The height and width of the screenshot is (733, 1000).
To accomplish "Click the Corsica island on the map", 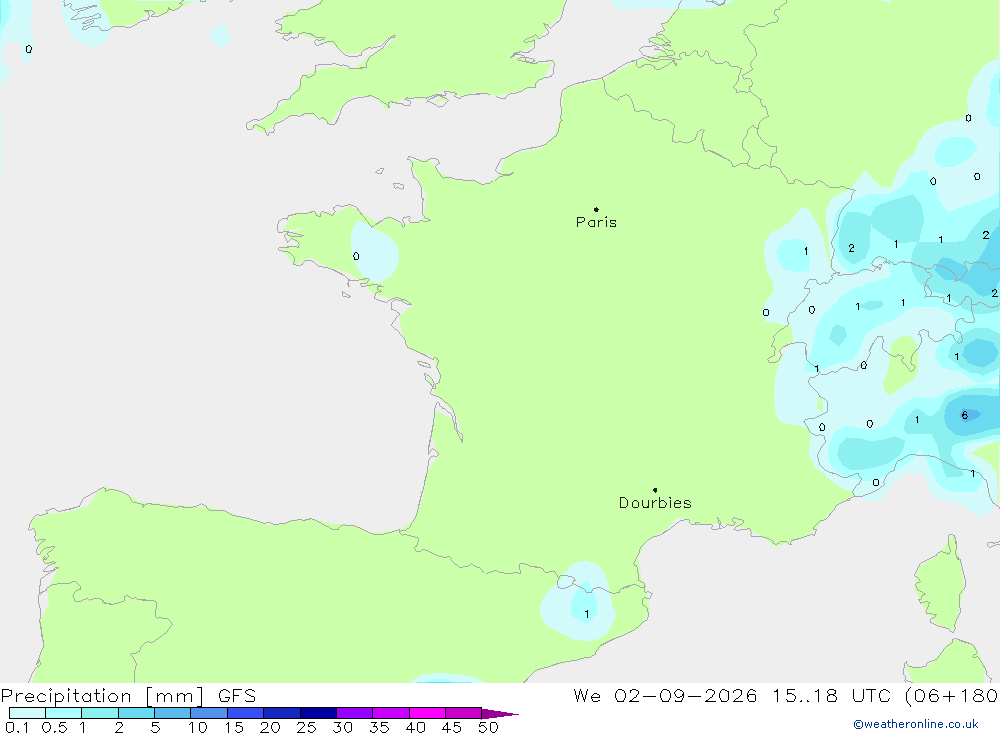I will coord(941,584).
